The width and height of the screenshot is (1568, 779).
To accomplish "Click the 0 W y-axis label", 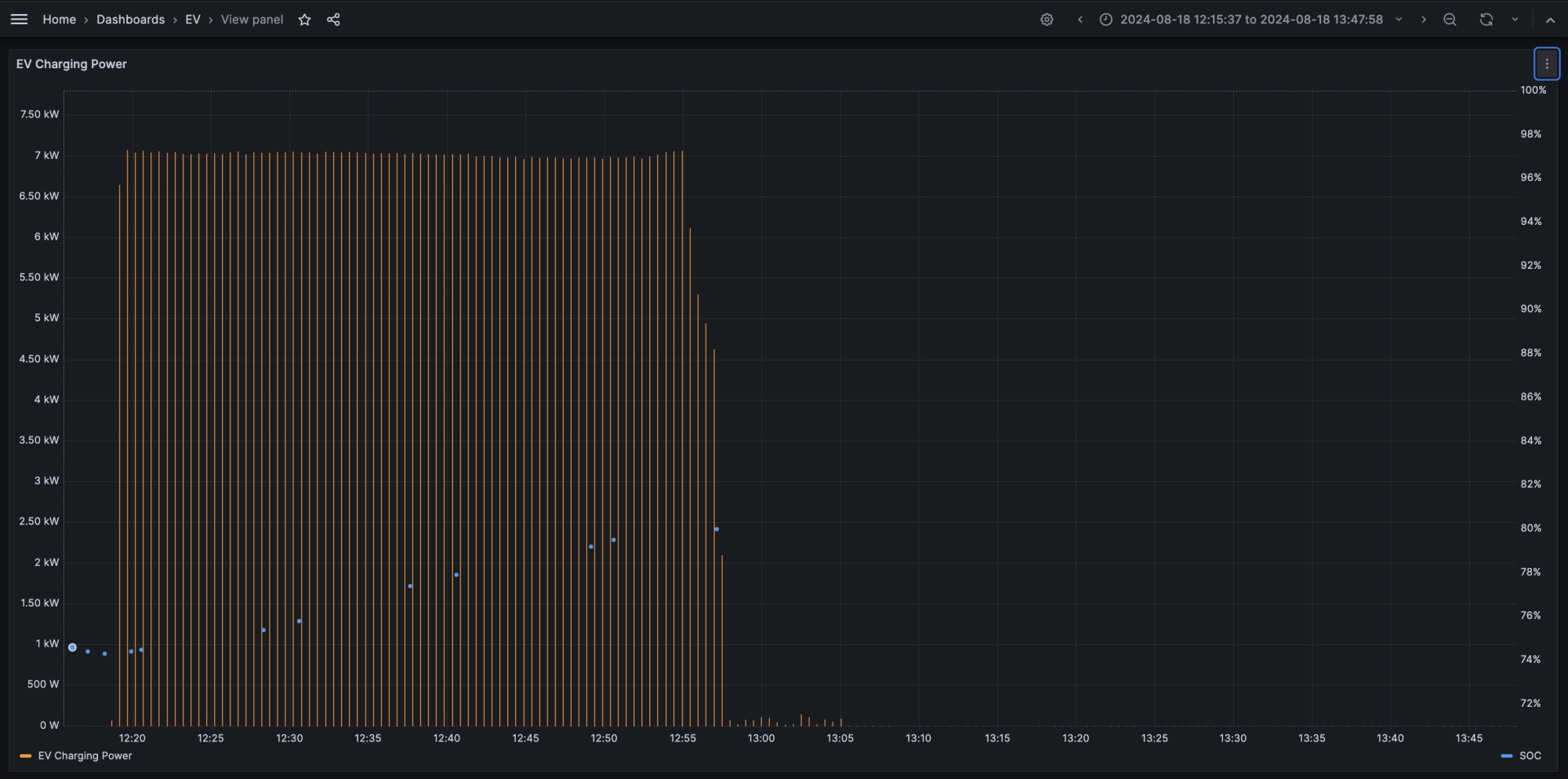I will click(49, 725).
